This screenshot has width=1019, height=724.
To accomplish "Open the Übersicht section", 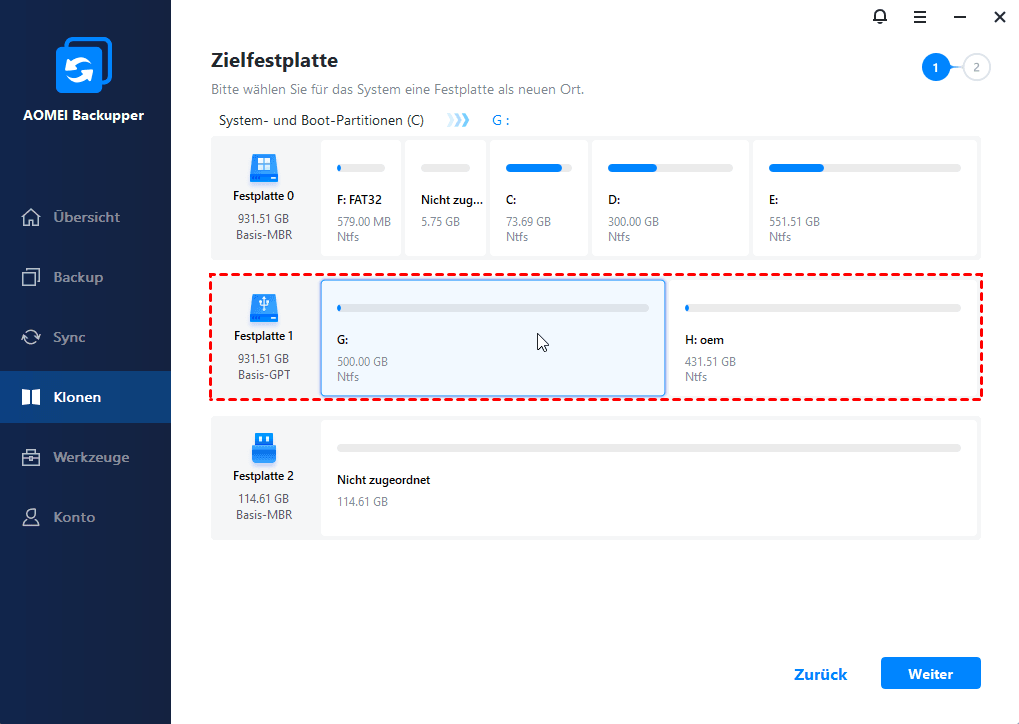I will 86,217.
